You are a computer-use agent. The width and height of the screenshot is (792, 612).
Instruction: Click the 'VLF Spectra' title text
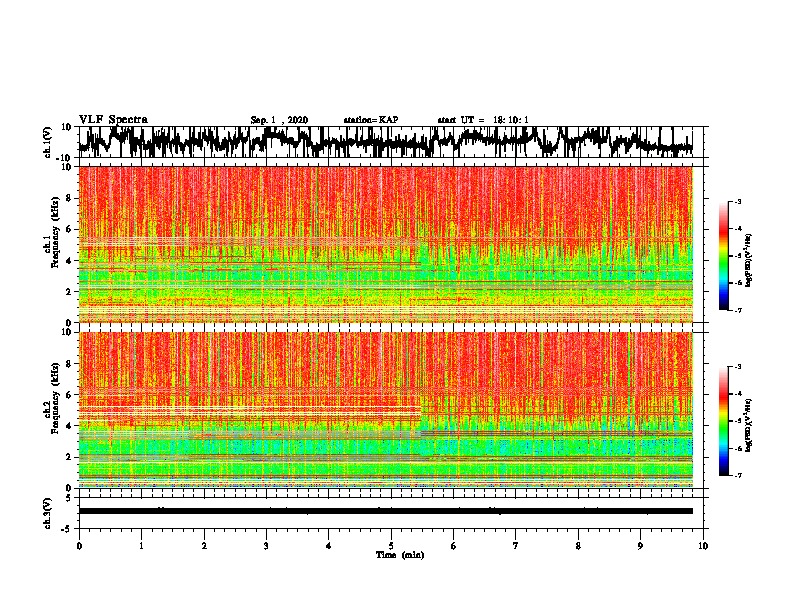click(x=113, y=120)
